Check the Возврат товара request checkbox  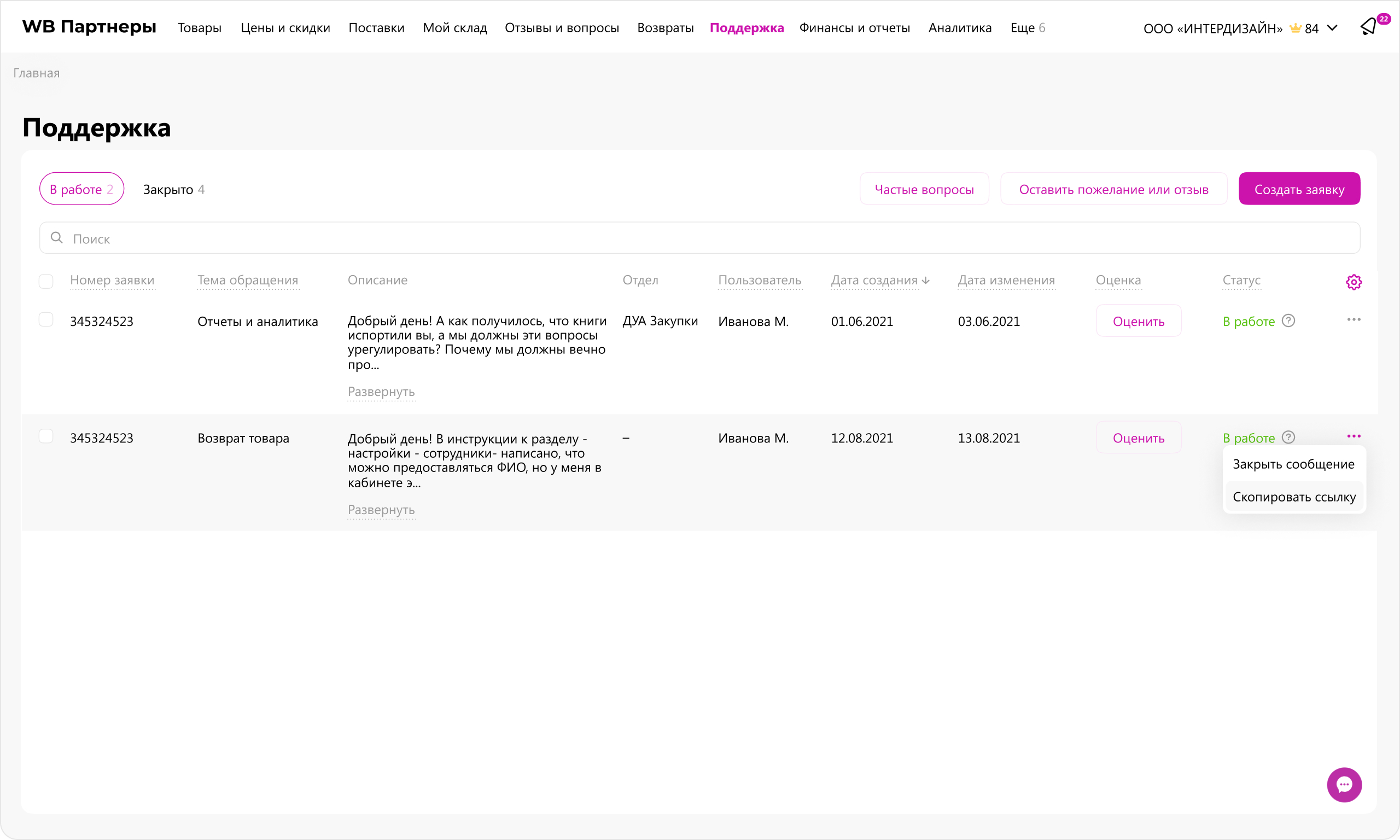pyautogui.click(x=46, y=436)
